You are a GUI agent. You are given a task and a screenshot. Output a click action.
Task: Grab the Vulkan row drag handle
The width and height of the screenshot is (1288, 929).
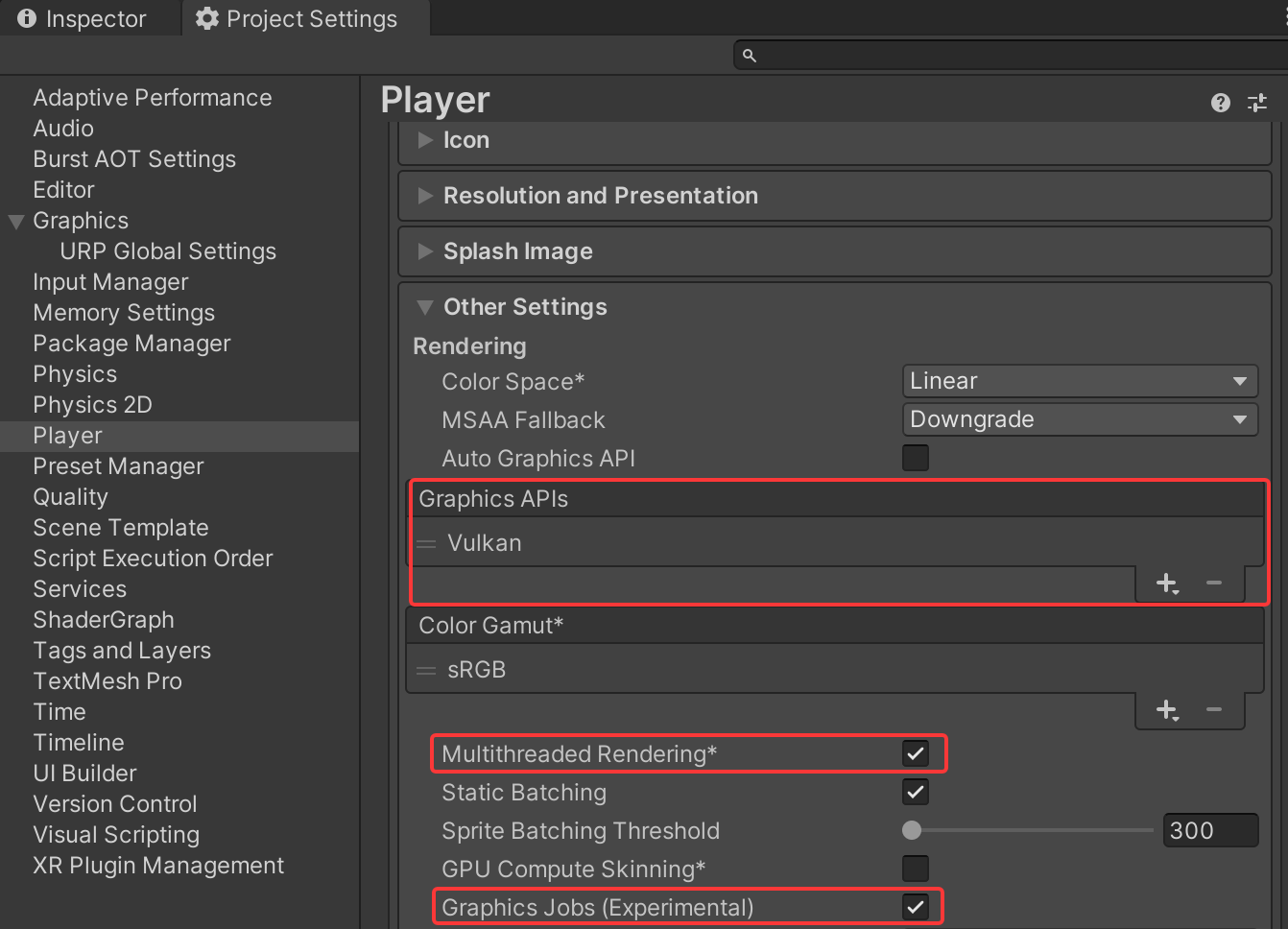pos(426,544)
